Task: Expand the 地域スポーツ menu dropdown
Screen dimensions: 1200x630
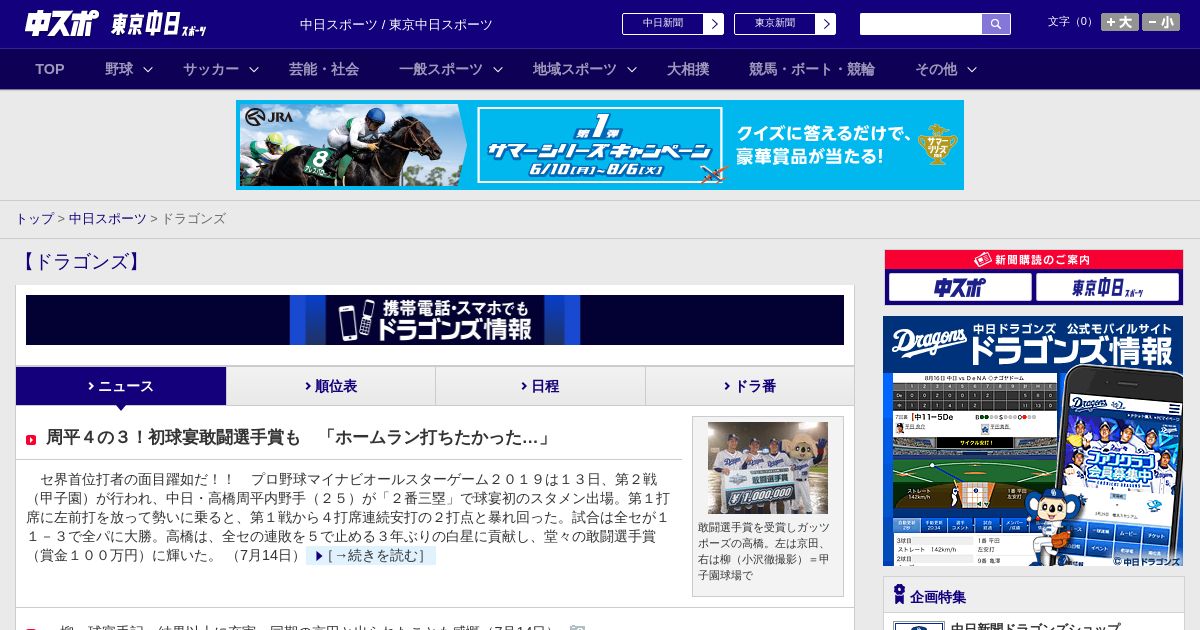Action: pos(585,69)
